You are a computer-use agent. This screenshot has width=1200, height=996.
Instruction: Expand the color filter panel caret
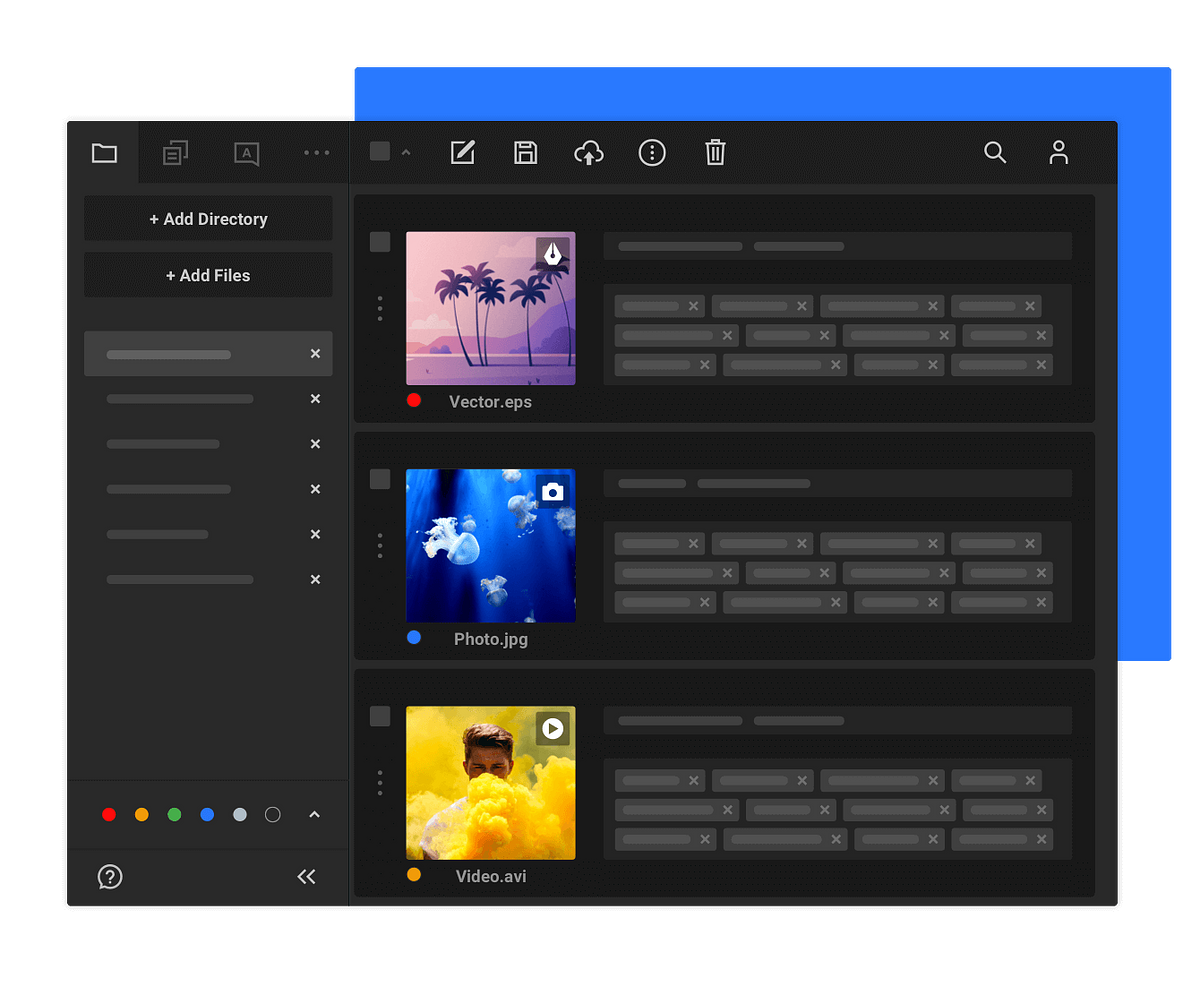coord(314,814)
